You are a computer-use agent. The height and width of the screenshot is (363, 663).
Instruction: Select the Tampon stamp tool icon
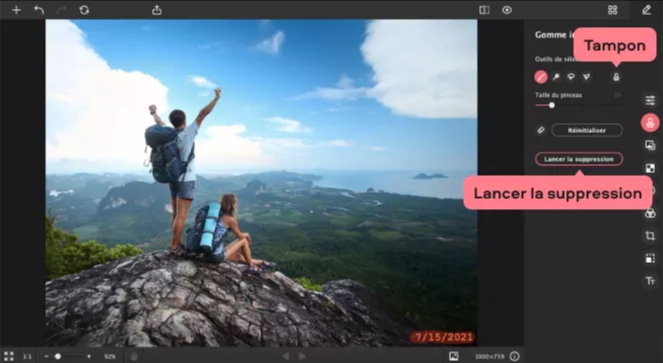tap(616, 77)
